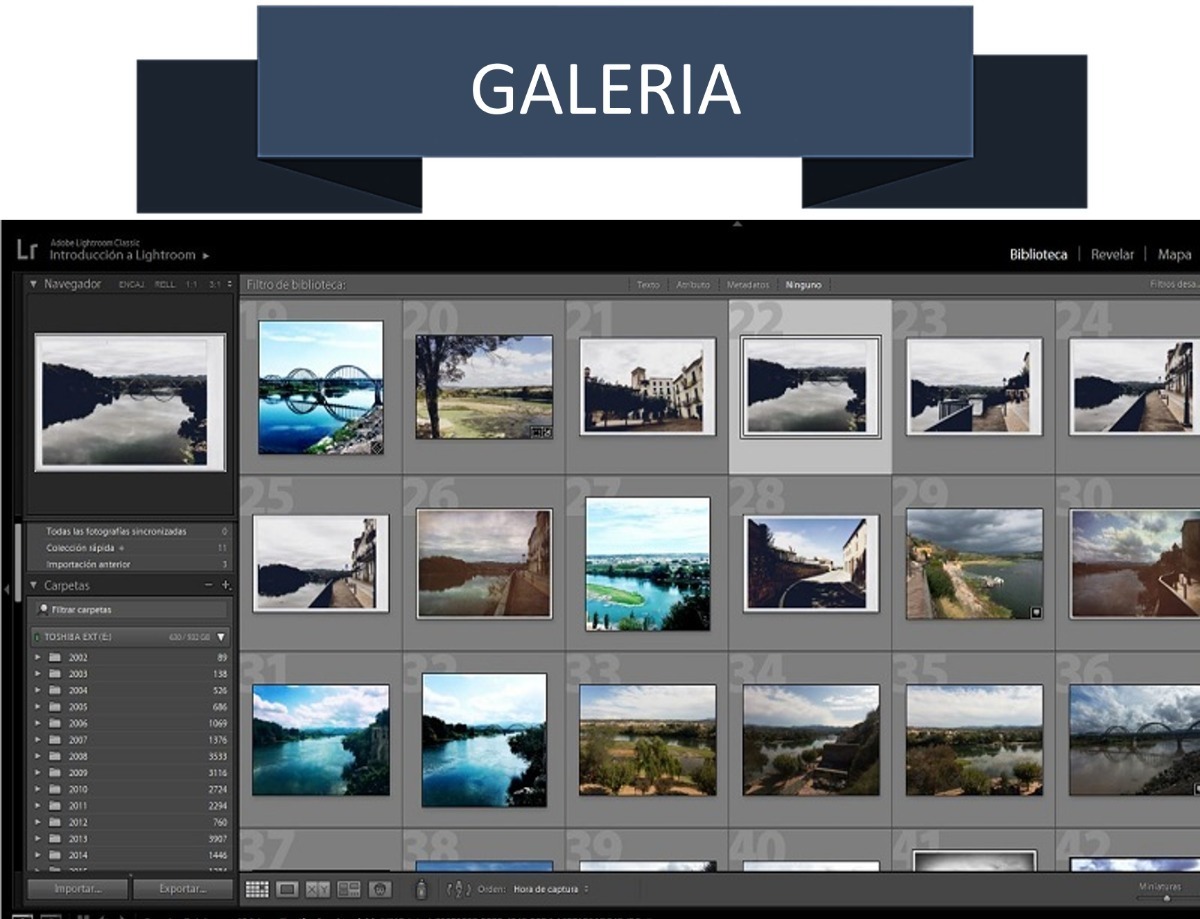1200x919 pixels.
Task: Select the Painter spray can tool
Action: pos(421,888)
